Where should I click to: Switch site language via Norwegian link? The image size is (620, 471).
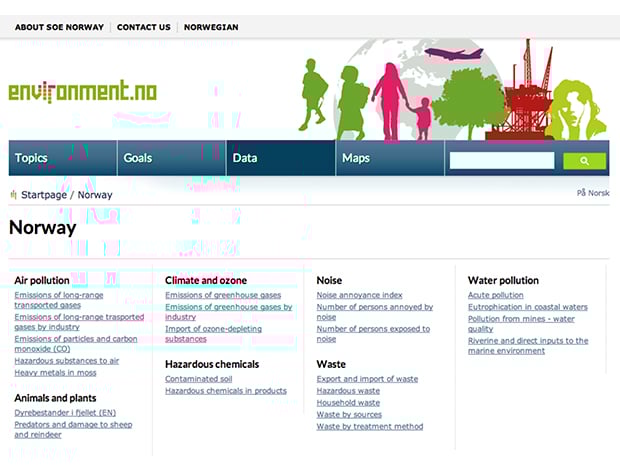tap(211, 27)
